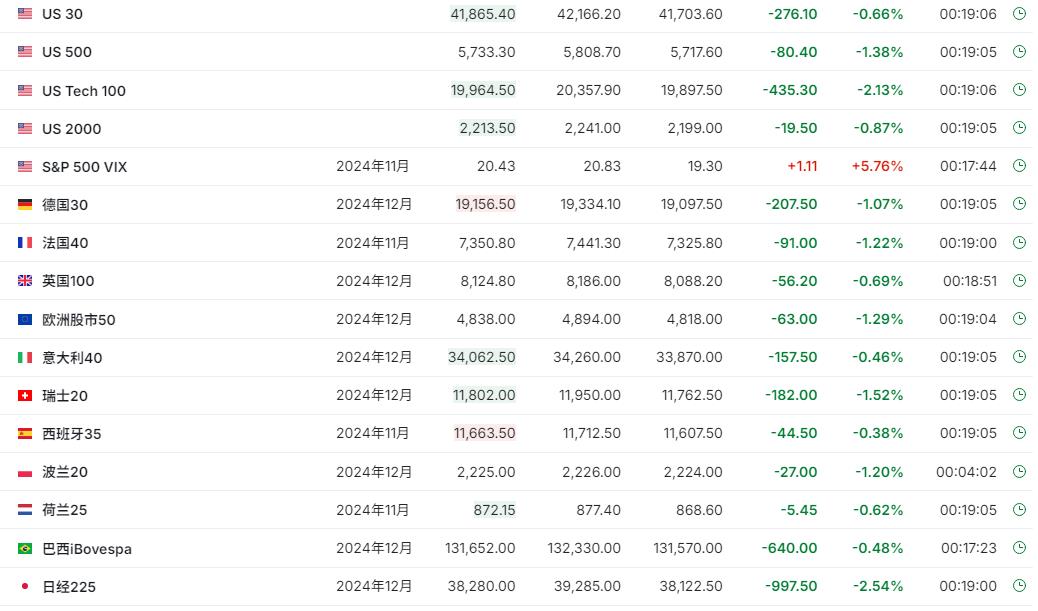Click the clock icon in 日经225 row

click(1019, 586)
